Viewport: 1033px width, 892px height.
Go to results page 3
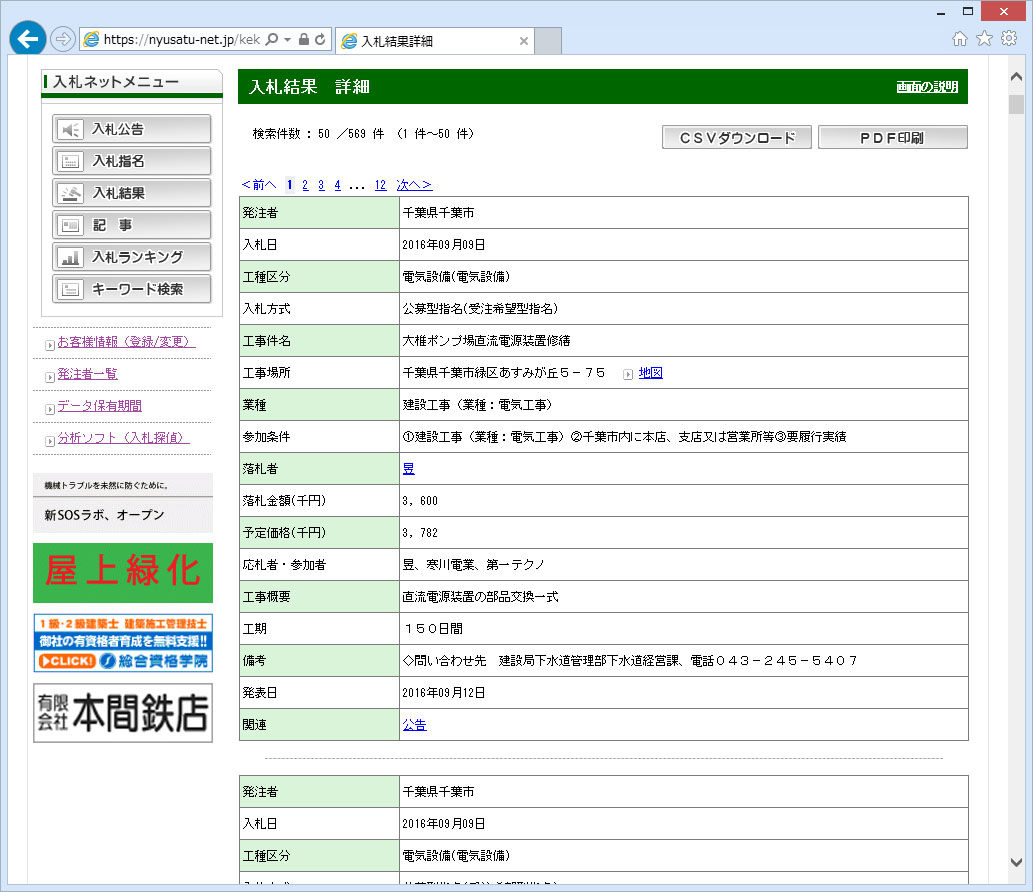pos(321,185)
